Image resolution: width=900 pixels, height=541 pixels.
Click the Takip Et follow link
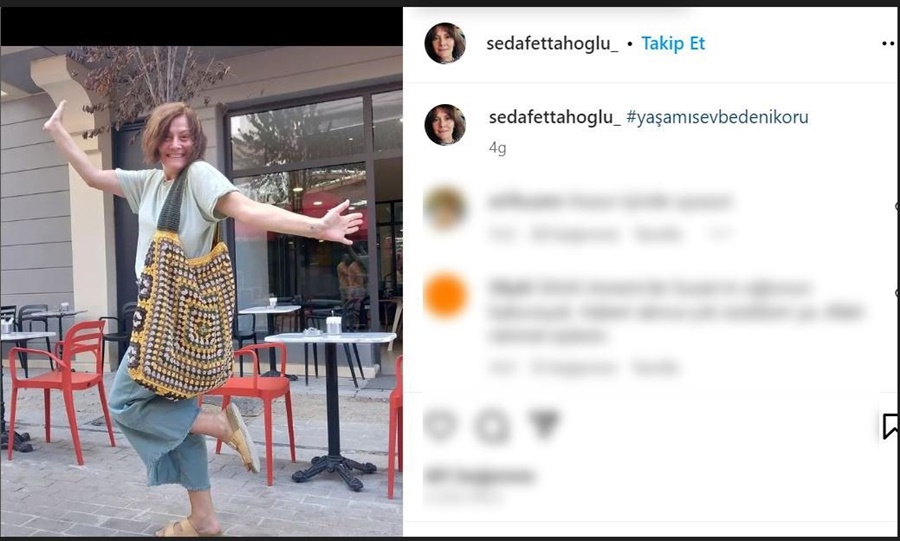(673, 44)
